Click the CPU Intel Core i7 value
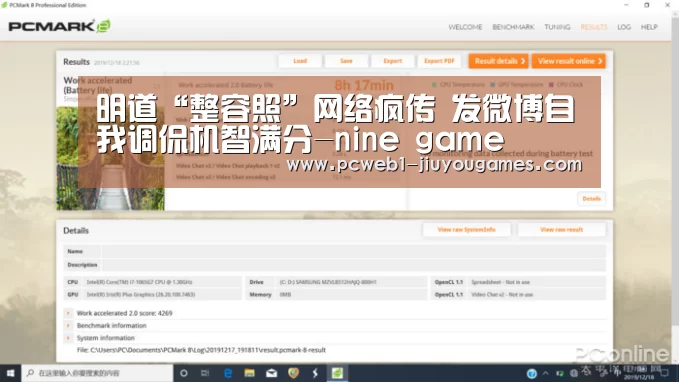This screenshot has height=382, width=679. pos(139,282)
